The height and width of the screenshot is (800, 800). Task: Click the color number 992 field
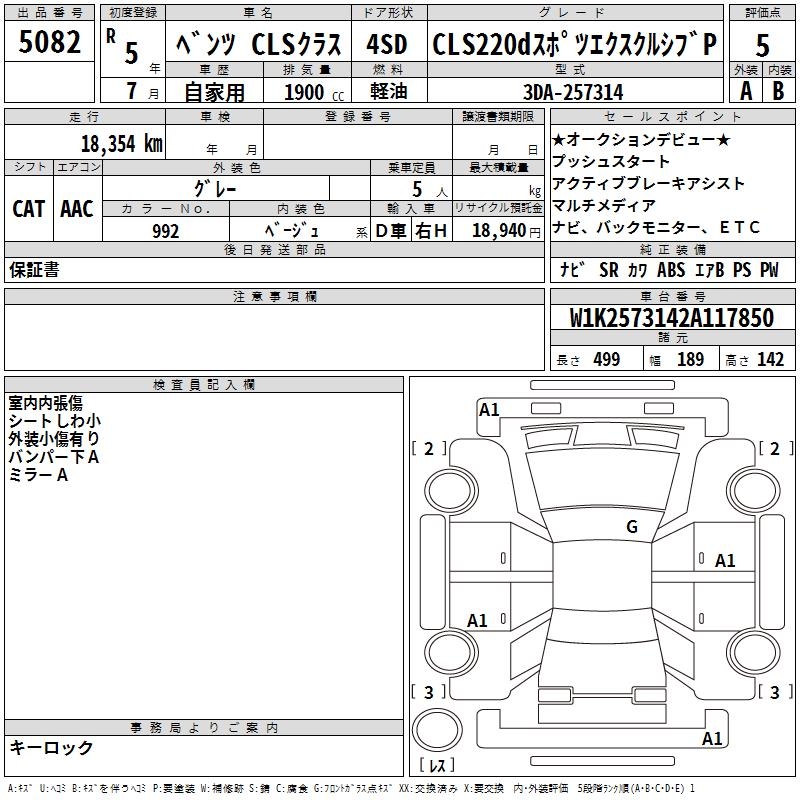pos(166,231)
